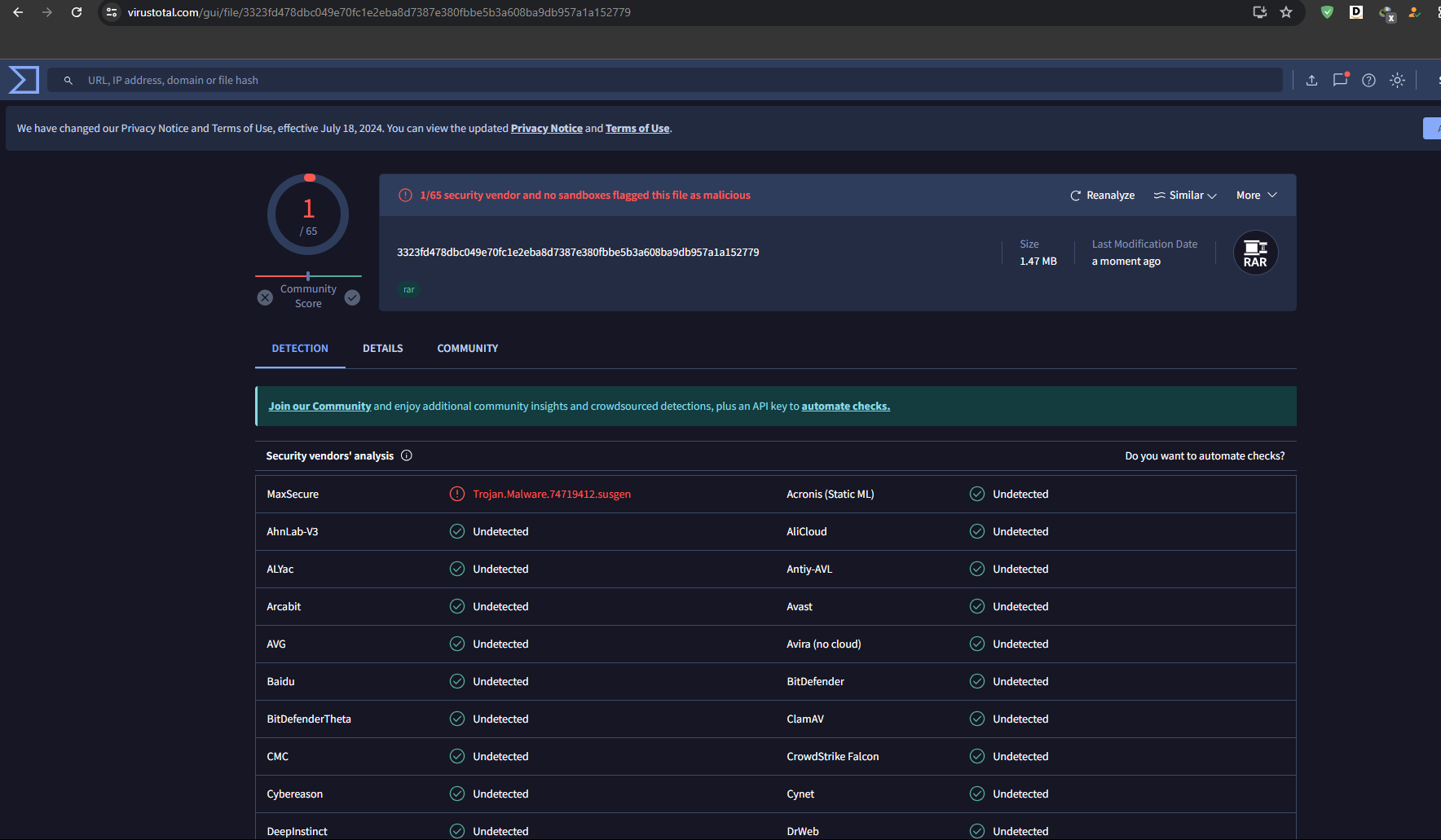Click the rar file tag
The height and width of the screenshot is (840, 1441).
pos(409,289)
